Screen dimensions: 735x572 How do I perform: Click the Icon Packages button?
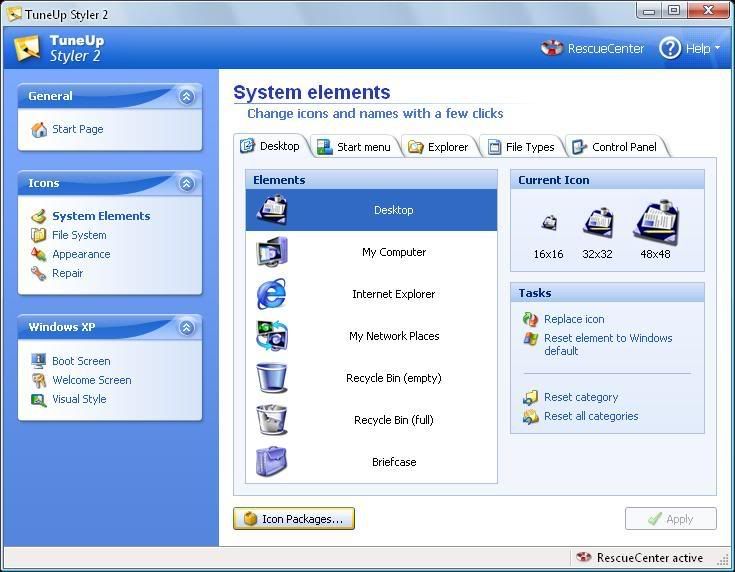point(294,519)
